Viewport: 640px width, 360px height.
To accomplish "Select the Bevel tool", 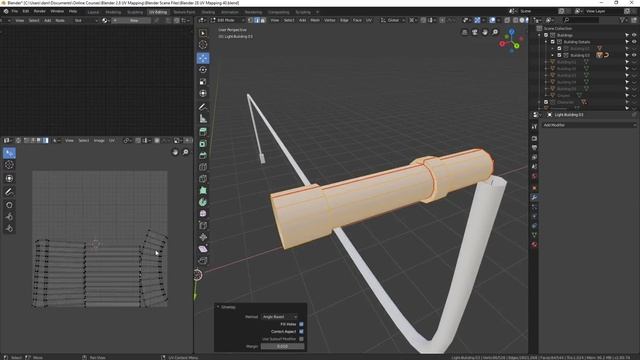I will point(203,156).
